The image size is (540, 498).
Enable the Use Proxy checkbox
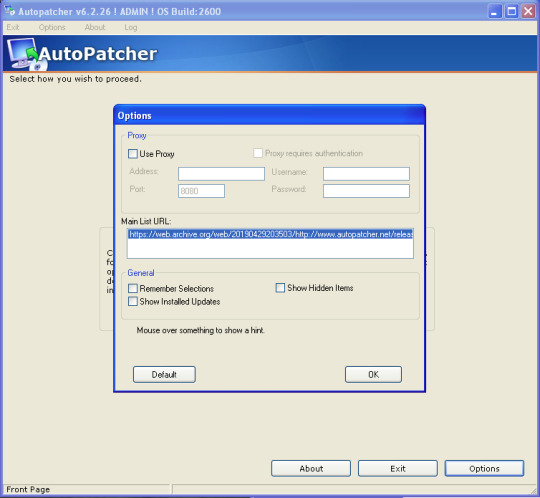pyautogui.click(x=133, y=154)
